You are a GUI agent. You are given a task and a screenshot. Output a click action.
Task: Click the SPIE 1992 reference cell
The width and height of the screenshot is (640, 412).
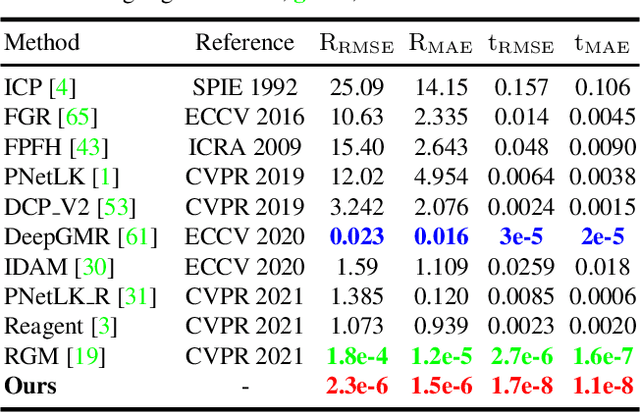245,87
